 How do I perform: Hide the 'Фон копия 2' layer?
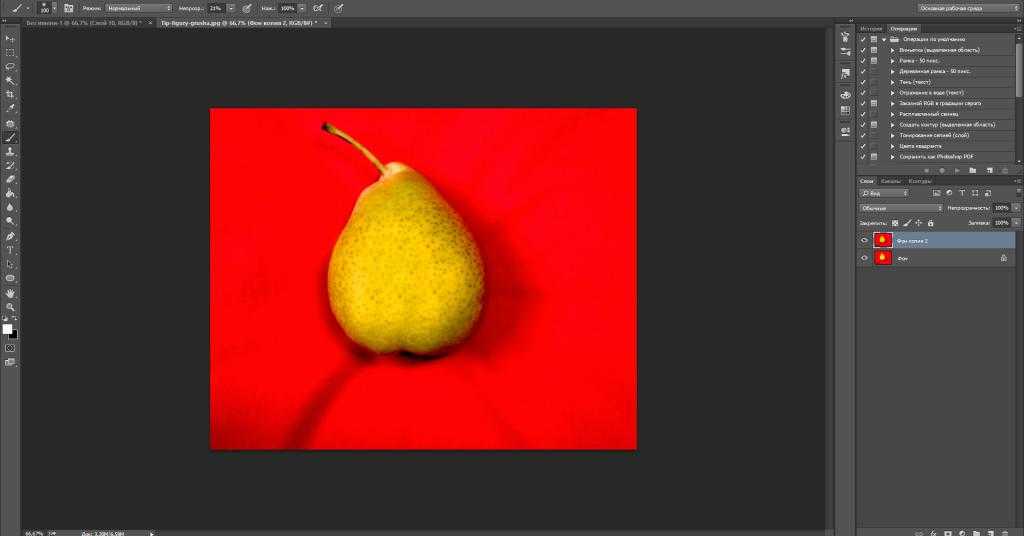click(865, 240)
